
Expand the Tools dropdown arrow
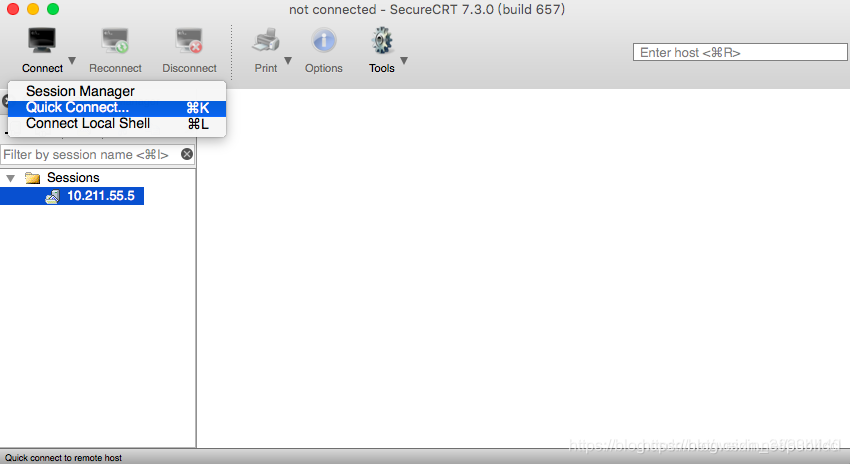pyautogui.click(x=404, y=60)
